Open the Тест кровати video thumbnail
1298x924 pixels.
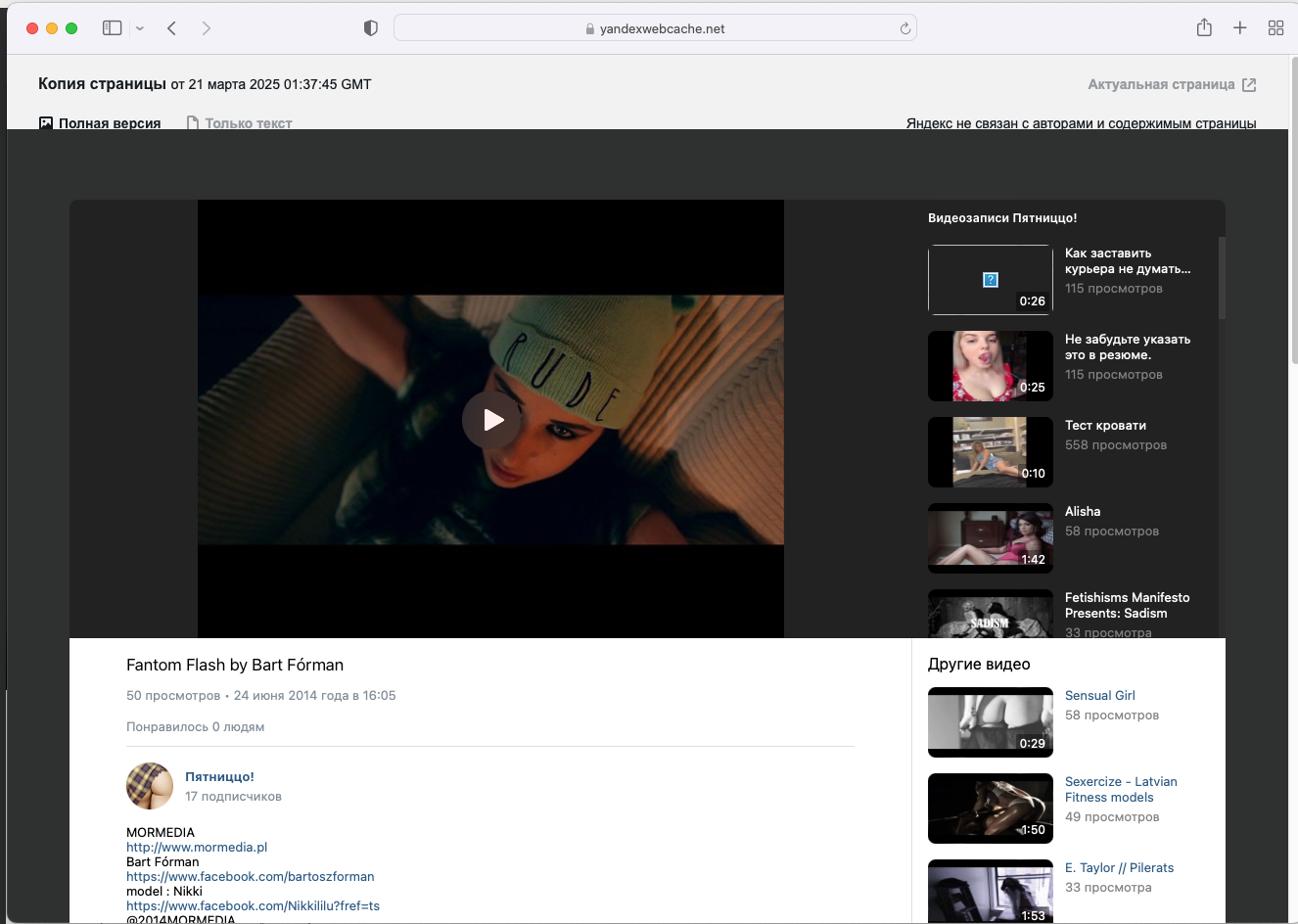coord(991,452)
